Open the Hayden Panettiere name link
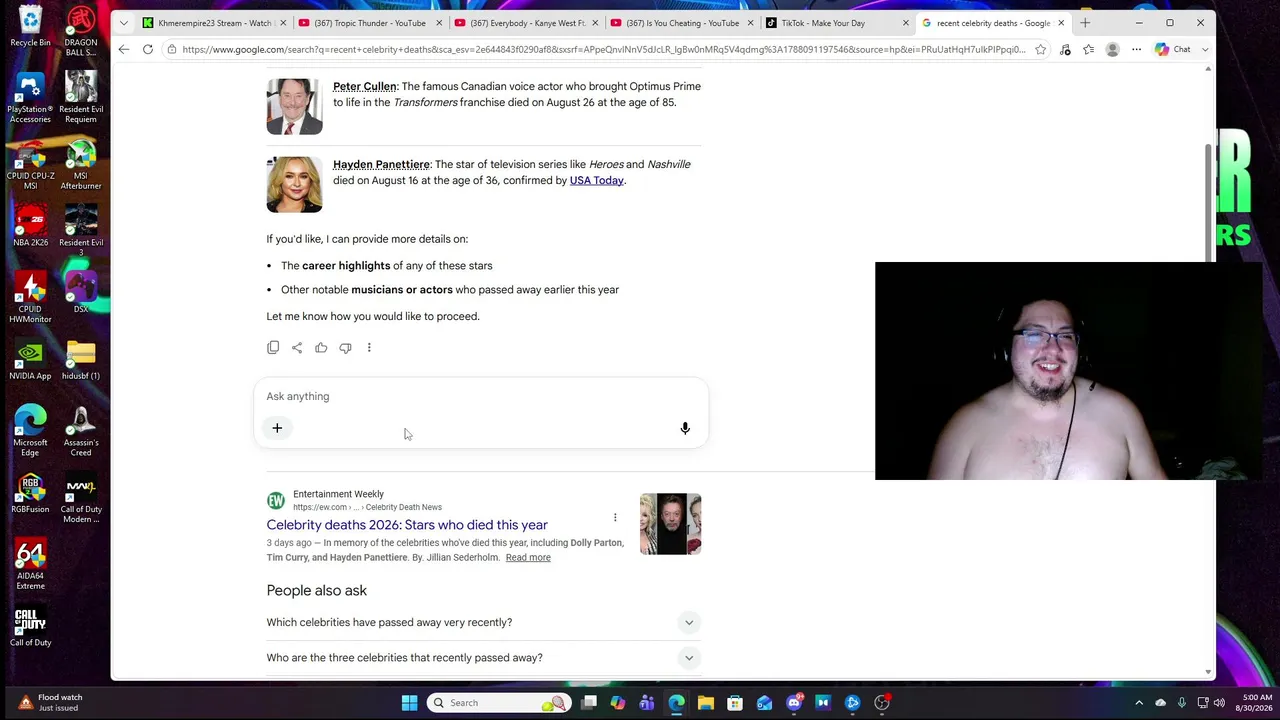The height and width of the screenshot is (720, 1280). tap(381, 165)
